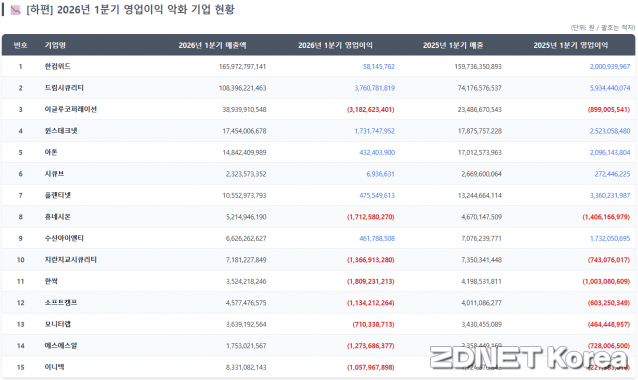Click revenue value '38,939,910,548'

click(x=244, y=109)
